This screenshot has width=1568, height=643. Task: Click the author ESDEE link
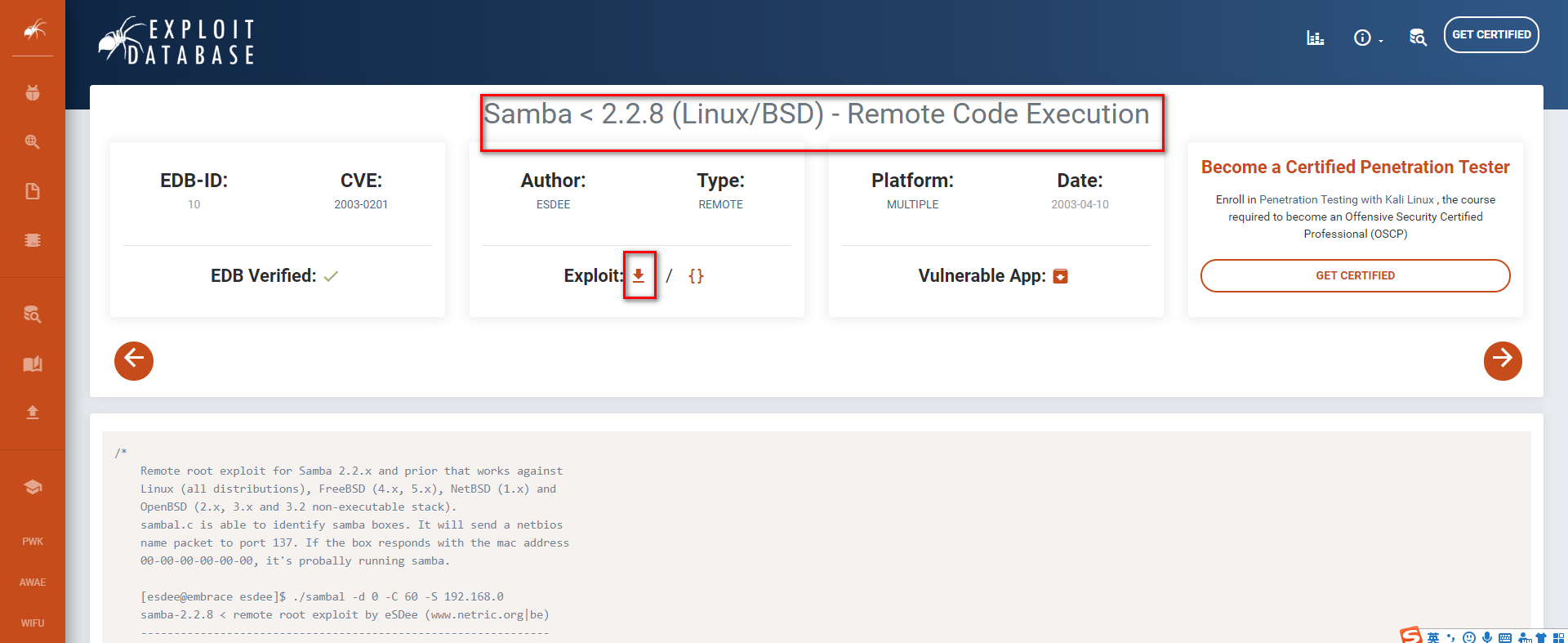553,204
